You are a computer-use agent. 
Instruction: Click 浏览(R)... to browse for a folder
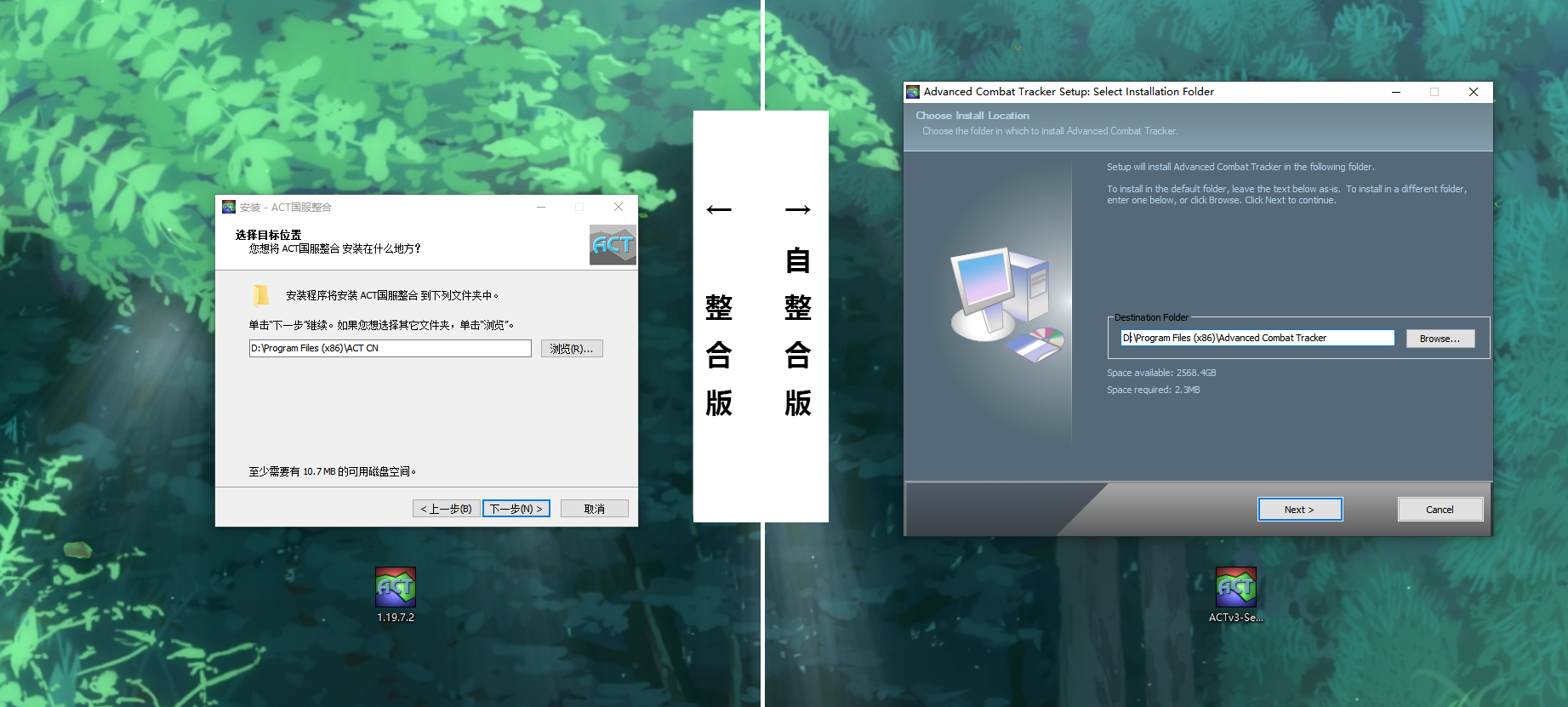pos(572,349)
